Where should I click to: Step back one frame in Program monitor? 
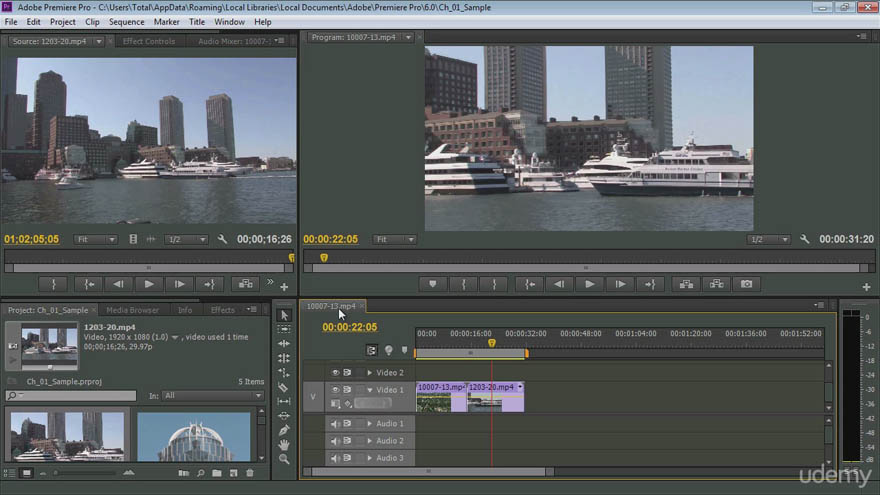[x=559, y=284]
